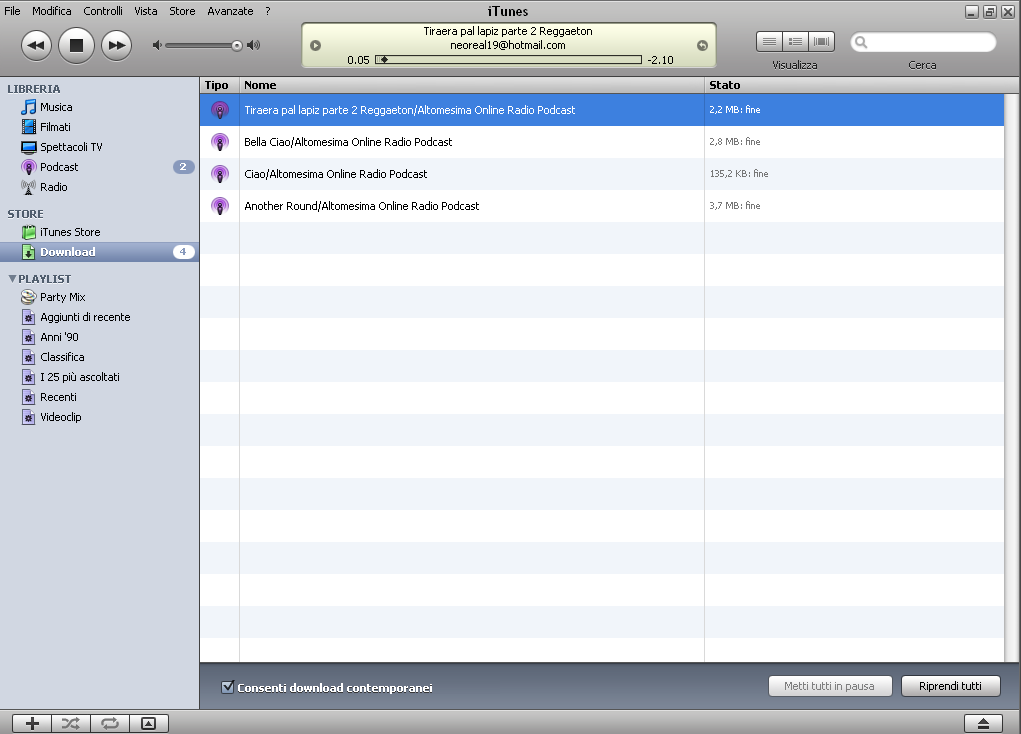
Task: Click the play arrow icon in track display
Action: (x=316, y=46)
